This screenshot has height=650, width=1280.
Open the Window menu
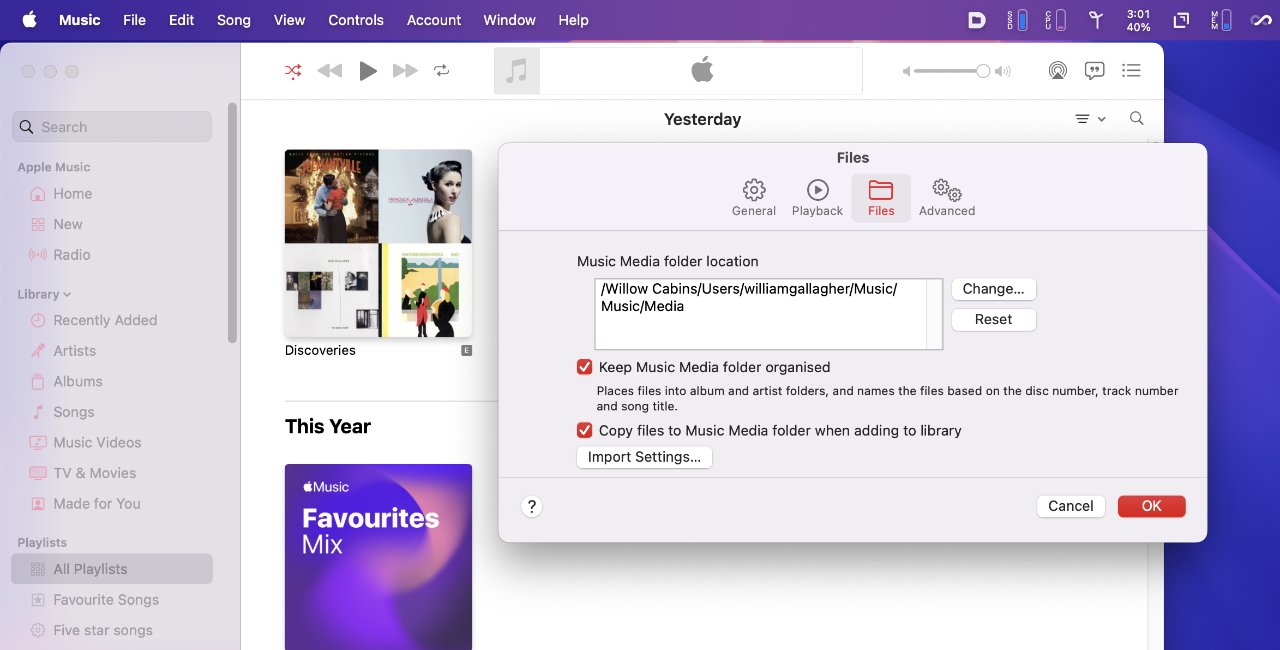(510, 20)
